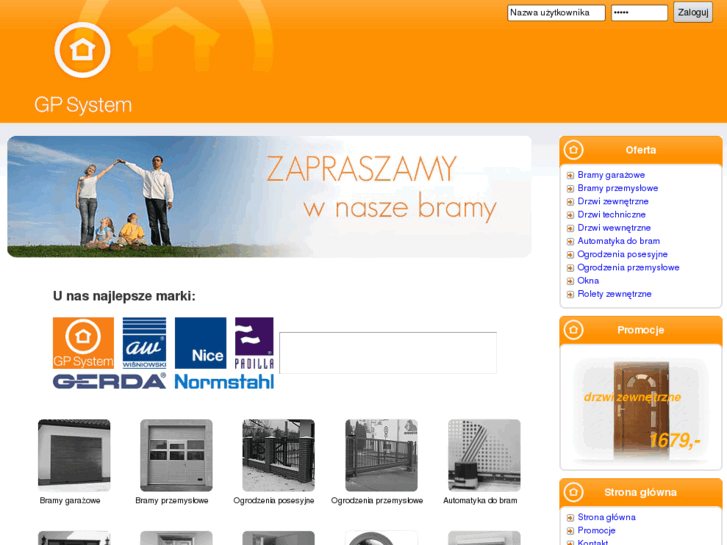Open the Automatyka do bram thumbnail
The image size is (727, 545).
pyautogui.click(x=484, y=455)
